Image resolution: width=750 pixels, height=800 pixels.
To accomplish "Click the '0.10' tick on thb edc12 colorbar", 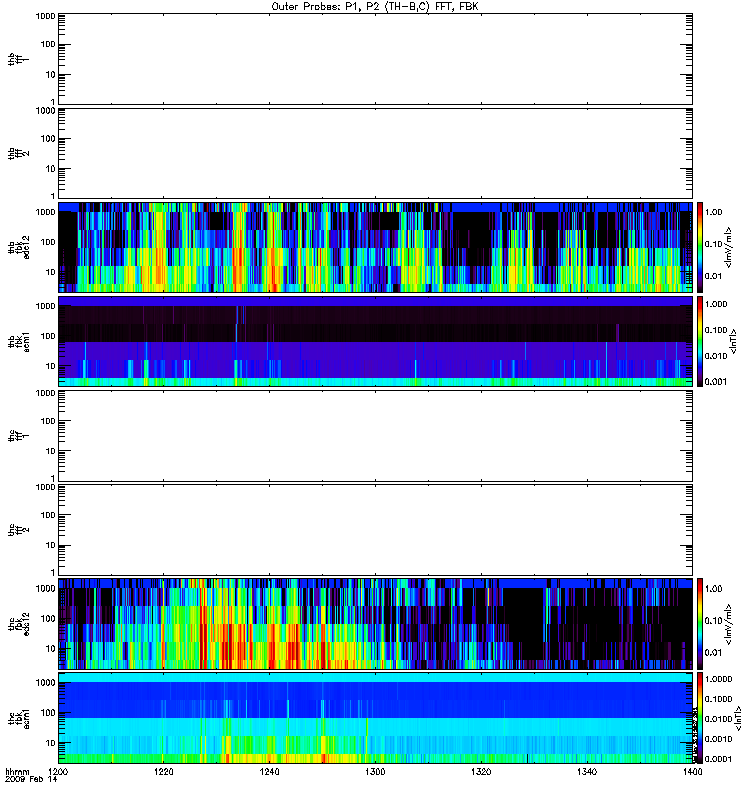I will tap(714, 244).
